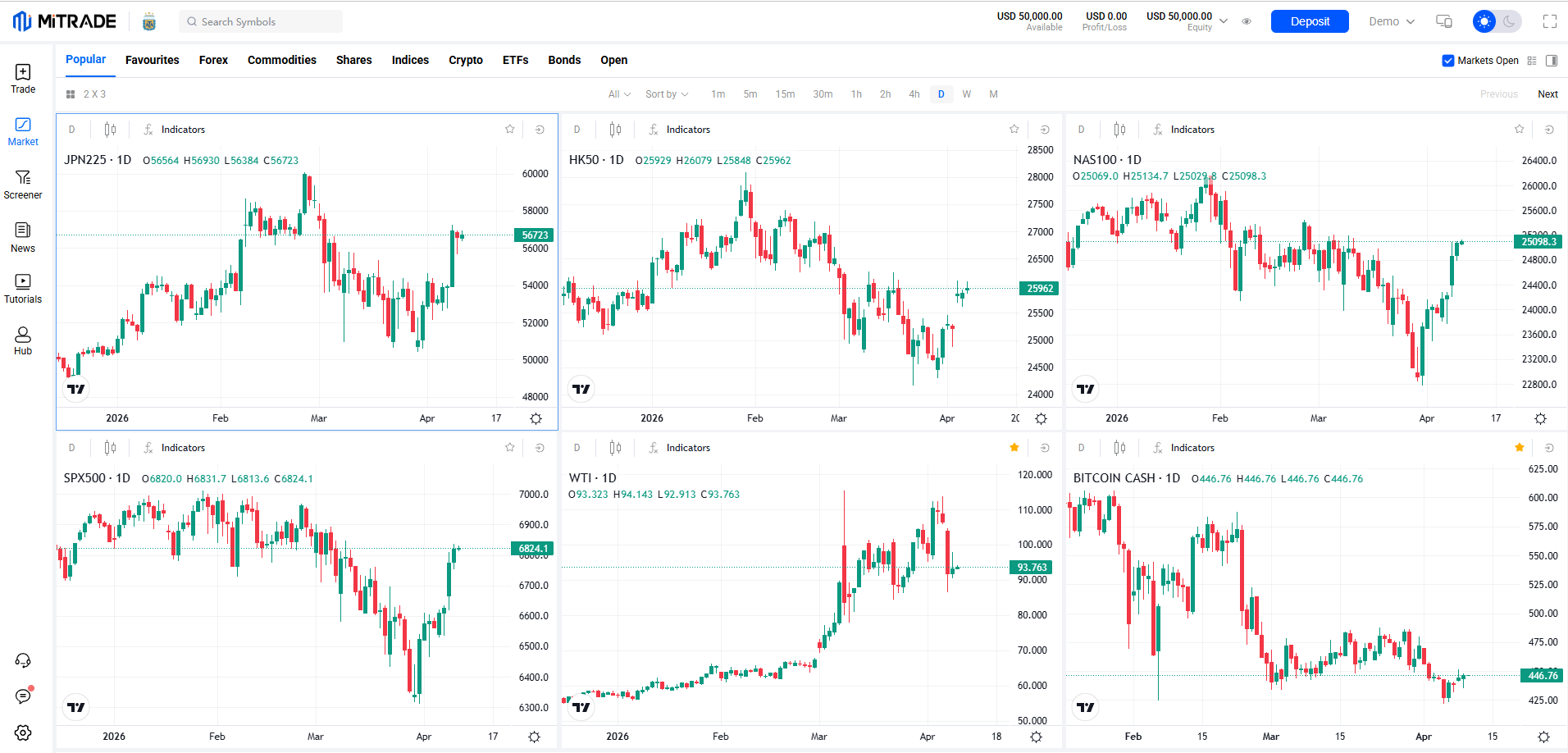
Task: Uncheck the Markets Open checkbox
Action: [x=1447, y=61]
